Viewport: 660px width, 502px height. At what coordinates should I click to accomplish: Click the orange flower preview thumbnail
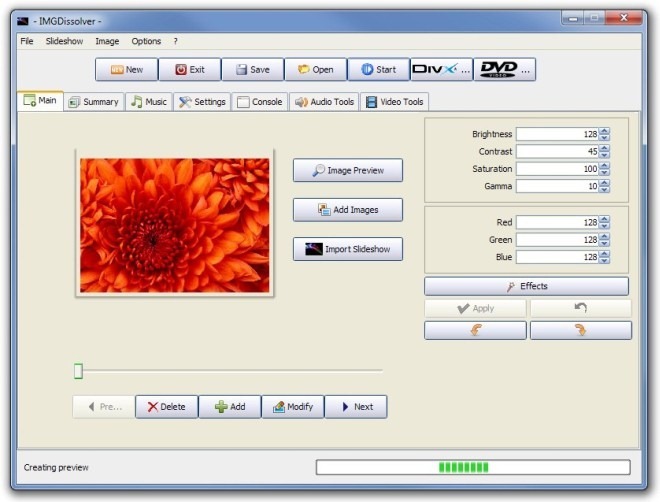[x=175, y=225]
